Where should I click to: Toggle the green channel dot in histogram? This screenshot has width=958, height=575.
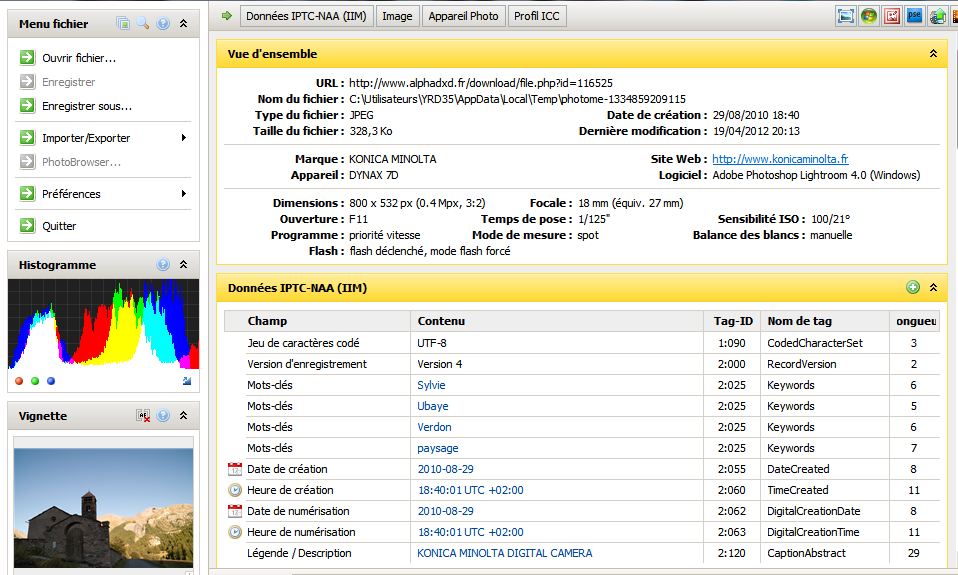35,381
